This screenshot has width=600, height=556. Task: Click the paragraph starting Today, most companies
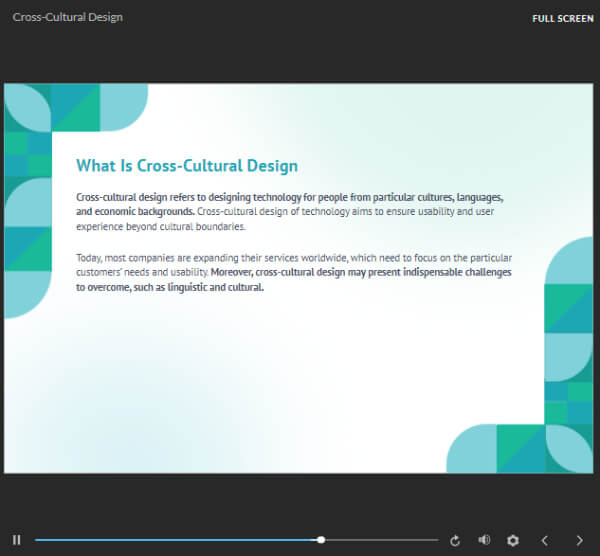coord(294,272)
